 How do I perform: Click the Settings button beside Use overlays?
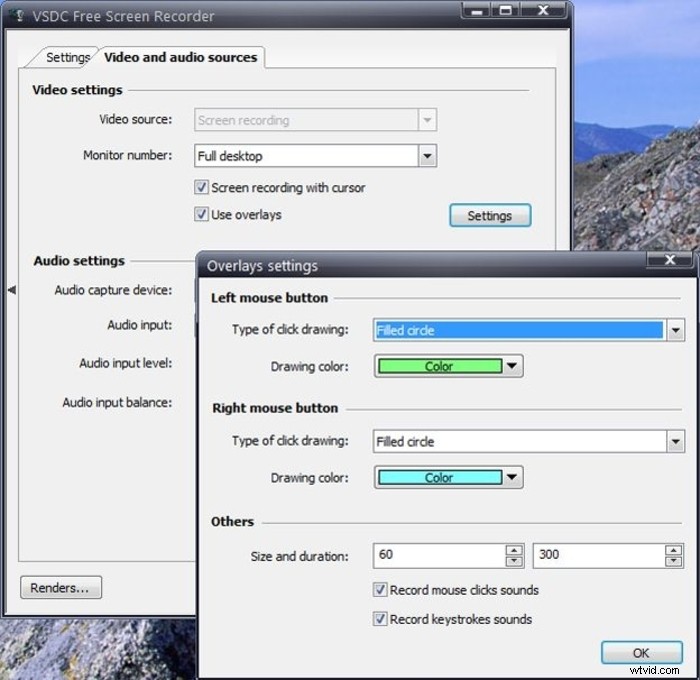point(490,216)
